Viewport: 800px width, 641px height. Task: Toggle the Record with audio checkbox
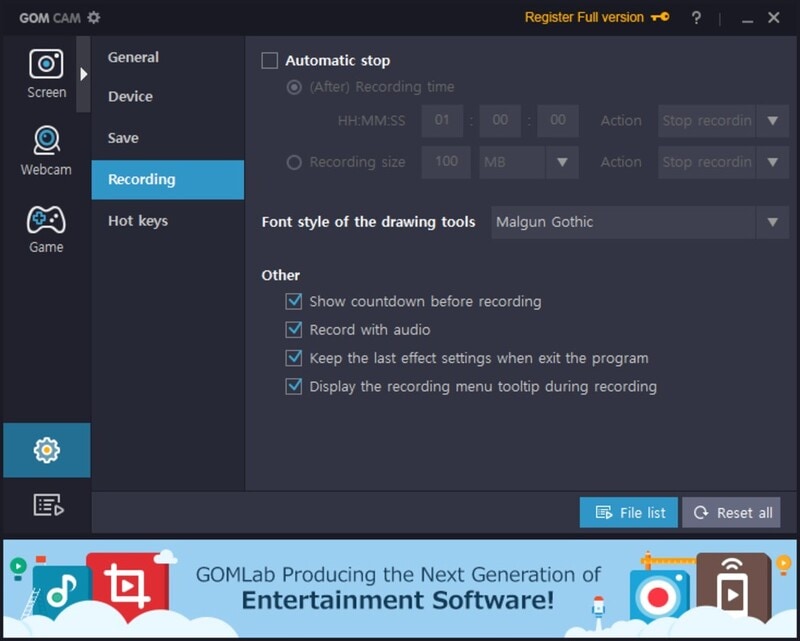coord(293,330)
